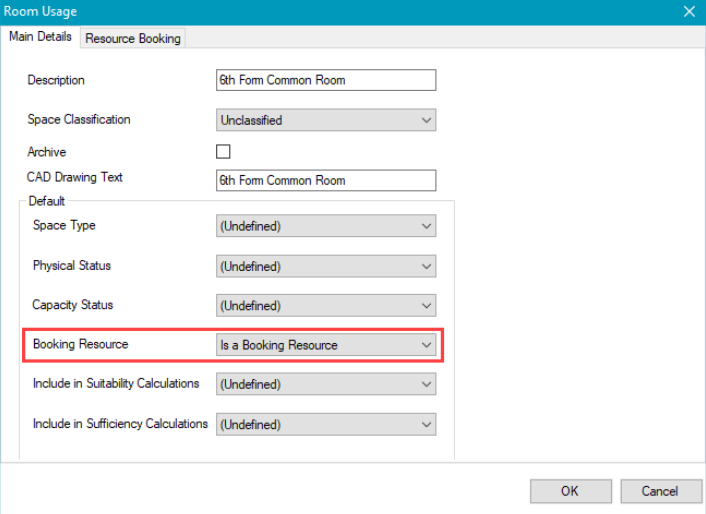Viewport: 706px width, 514px height.
Task: Focus the CAD Drawing Text field
Action: pyautogui.click(x=326, y=180)
